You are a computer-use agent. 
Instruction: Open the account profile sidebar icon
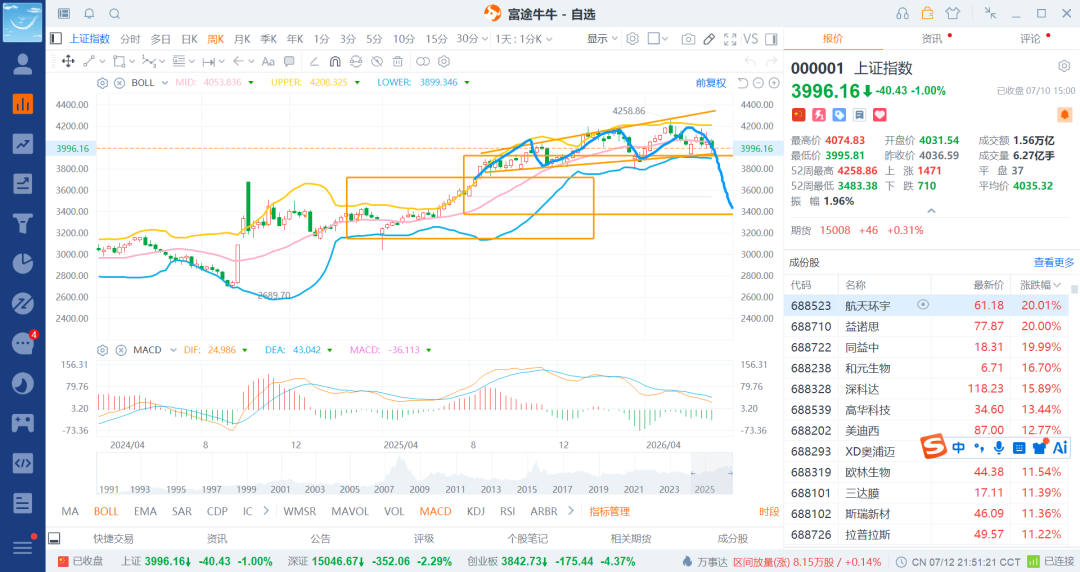[23, 64]
